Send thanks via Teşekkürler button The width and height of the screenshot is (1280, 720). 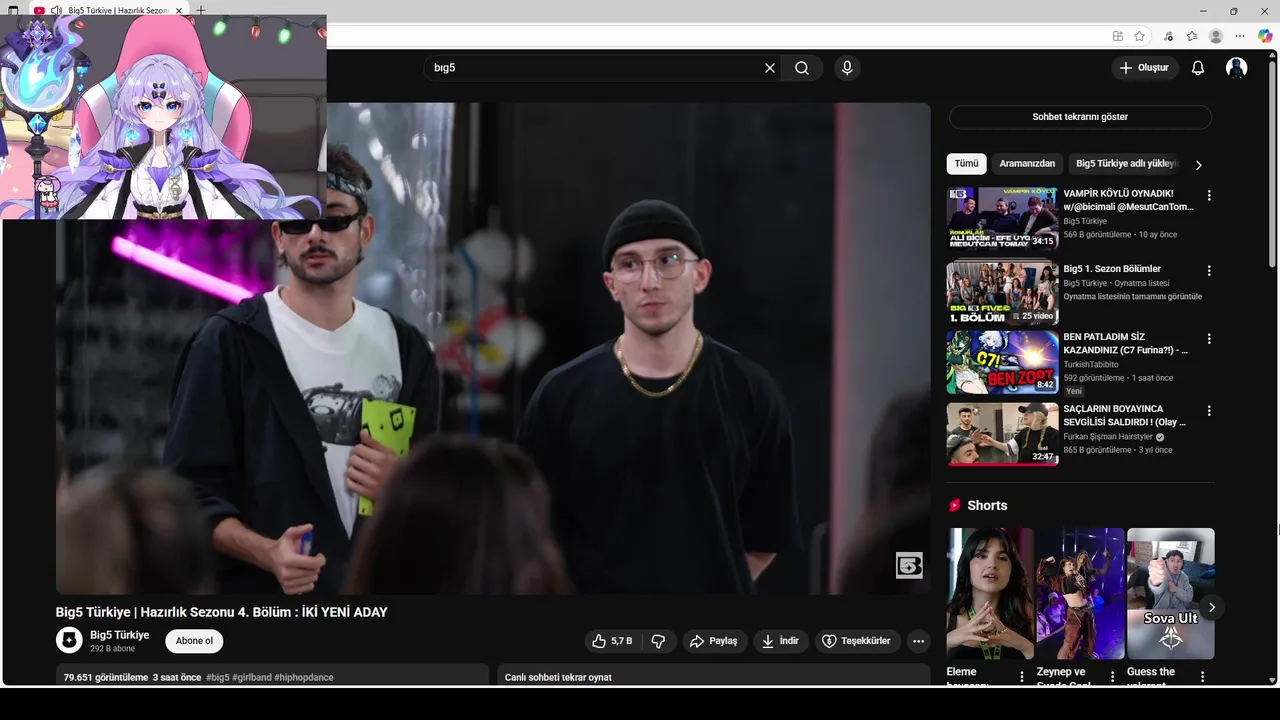tap(857, 641)
